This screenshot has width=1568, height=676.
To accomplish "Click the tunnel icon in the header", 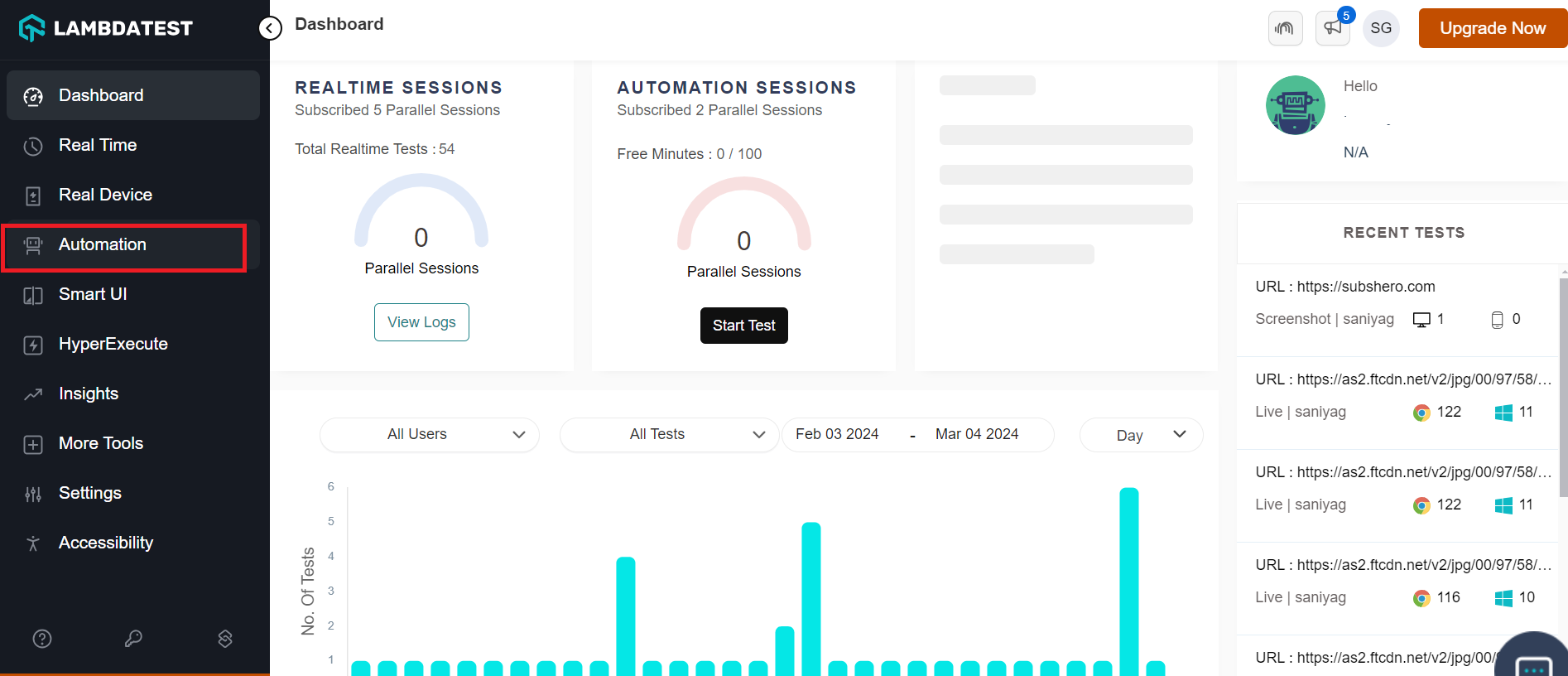I will click(x=1285, y=28).
